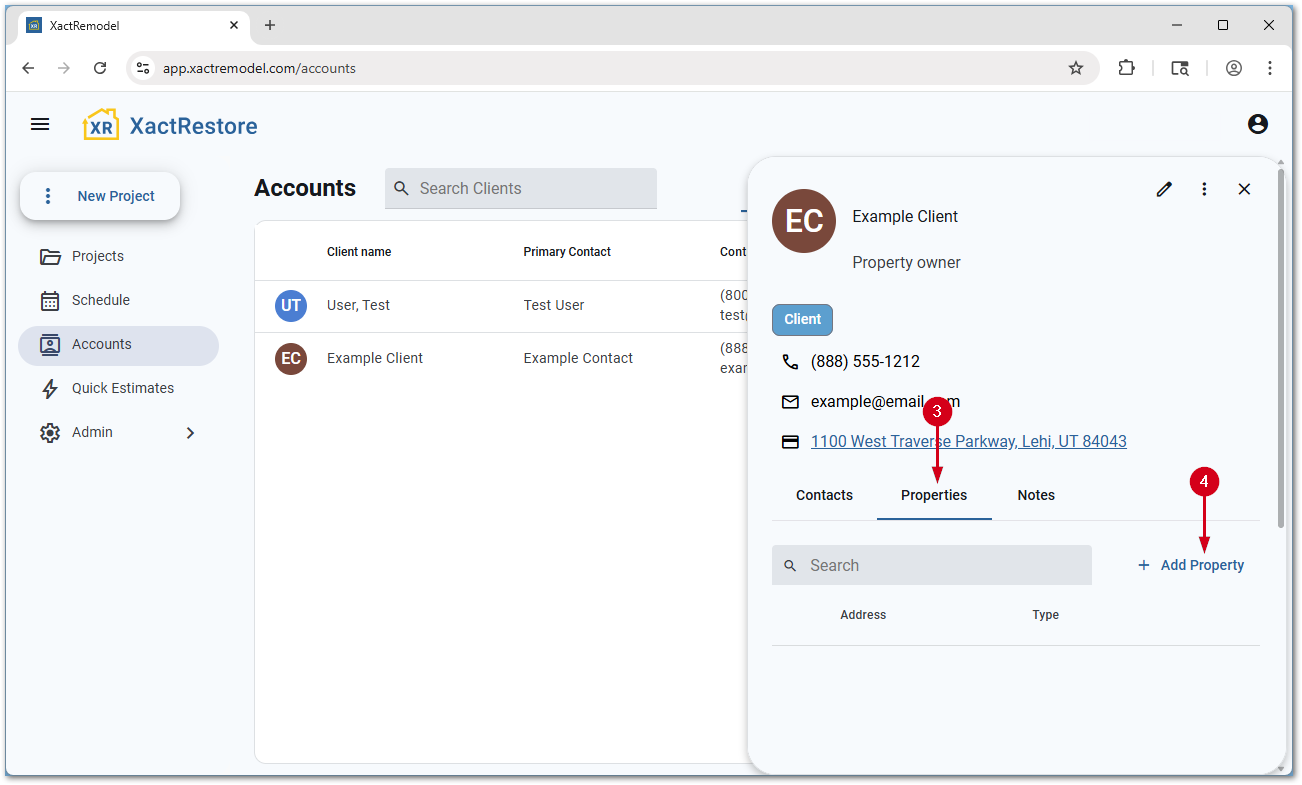The width and height of the screenshot is (1302, 785).
Task: Bookmark this page with the star icon
Action: click(1076, 68)
